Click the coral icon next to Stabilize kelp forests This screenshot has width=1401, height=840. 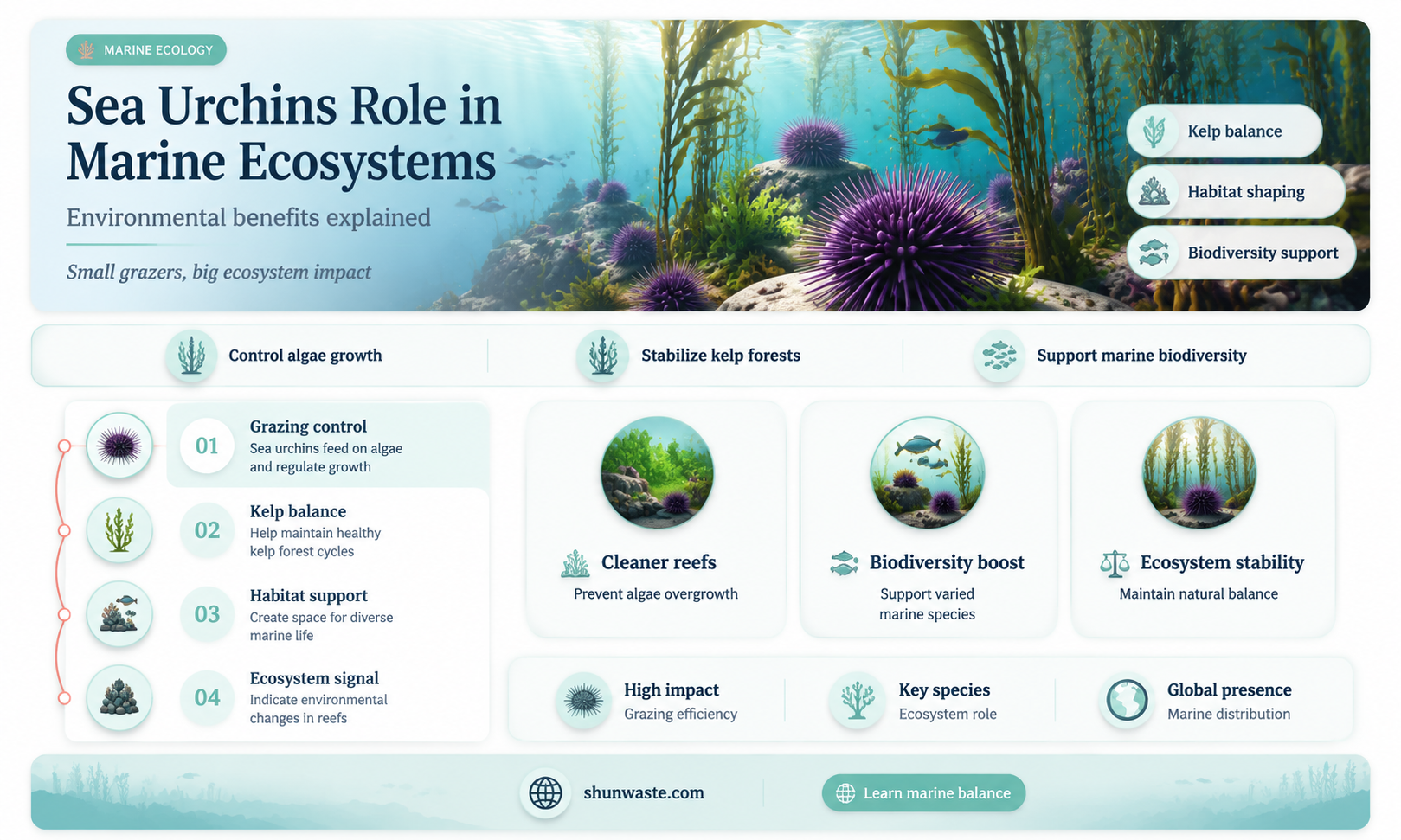[602, 356]
